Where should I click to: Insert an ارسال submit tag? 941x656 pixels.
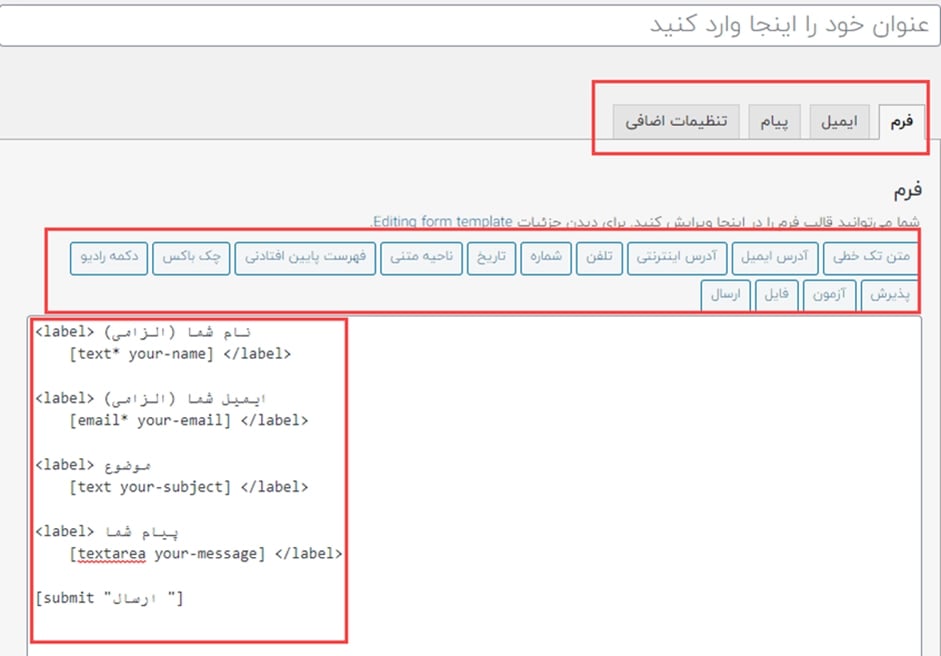[726, 295]
